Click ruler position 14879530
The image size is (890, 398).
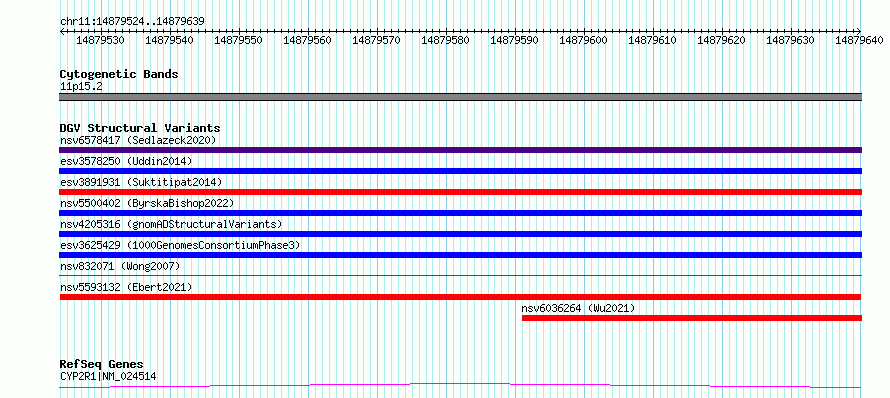coord(100,40)
